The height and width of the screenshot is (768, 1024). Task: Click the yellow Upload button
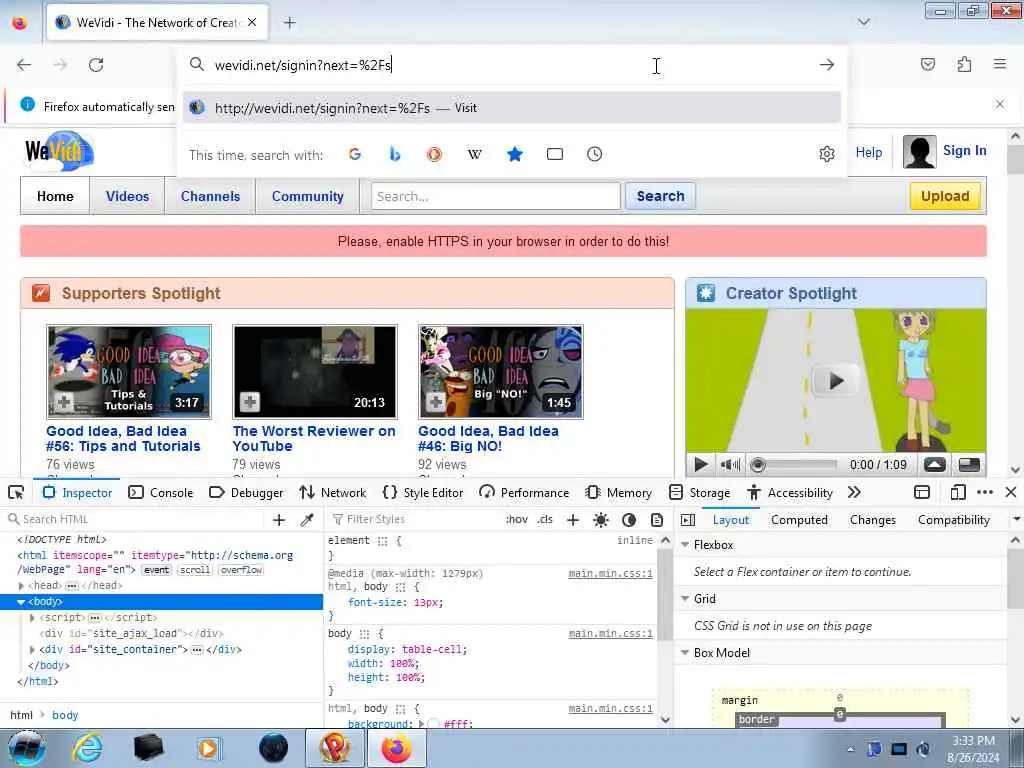tap(945, 196)
